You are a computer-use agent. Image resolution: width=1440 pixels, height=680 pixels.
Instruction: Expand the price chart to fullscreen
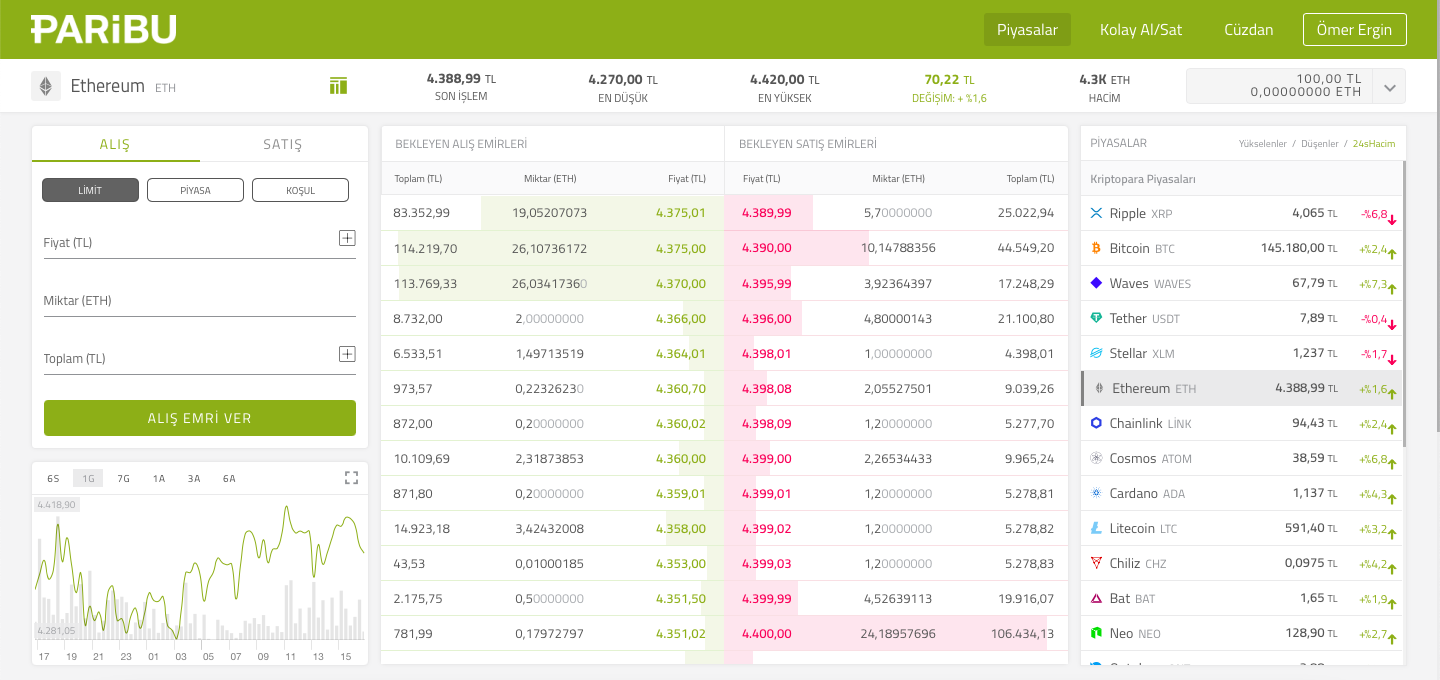tap(351, 478)
